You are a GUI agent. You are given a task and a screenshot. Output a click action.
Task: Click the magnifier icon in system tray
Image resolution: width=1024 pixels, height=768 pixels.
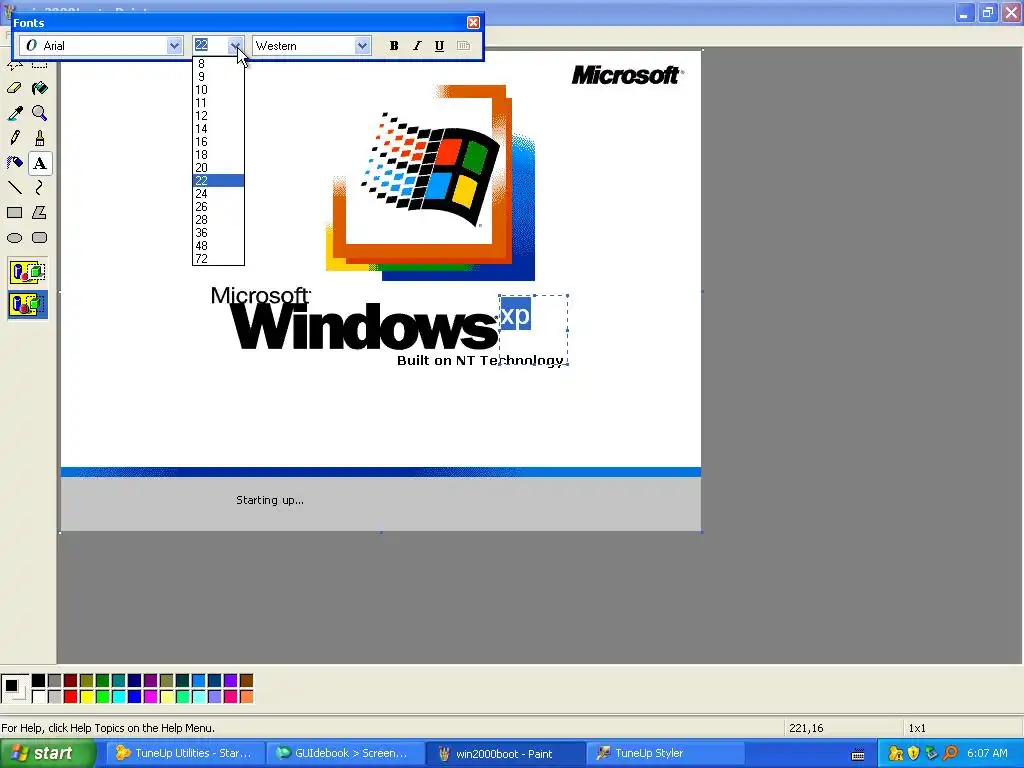tap(950, 754)
